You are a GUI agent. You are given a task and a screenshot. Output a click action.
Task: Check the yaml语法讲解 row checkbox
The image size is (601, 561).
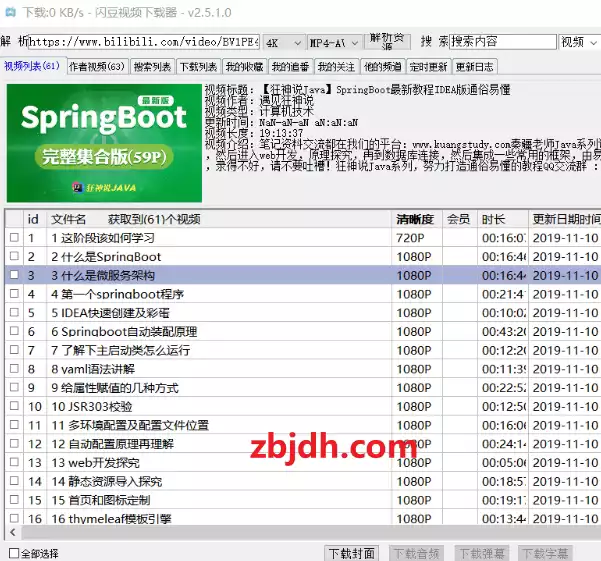click(x=14, y=368)
